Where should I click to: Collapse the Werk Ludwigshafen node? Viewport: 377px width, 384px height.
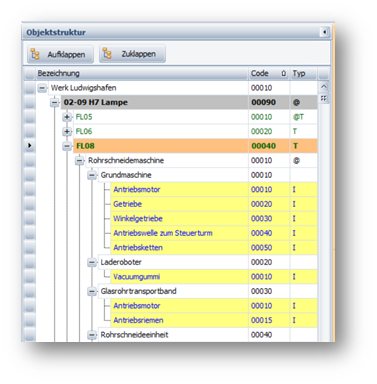point(42,88)
